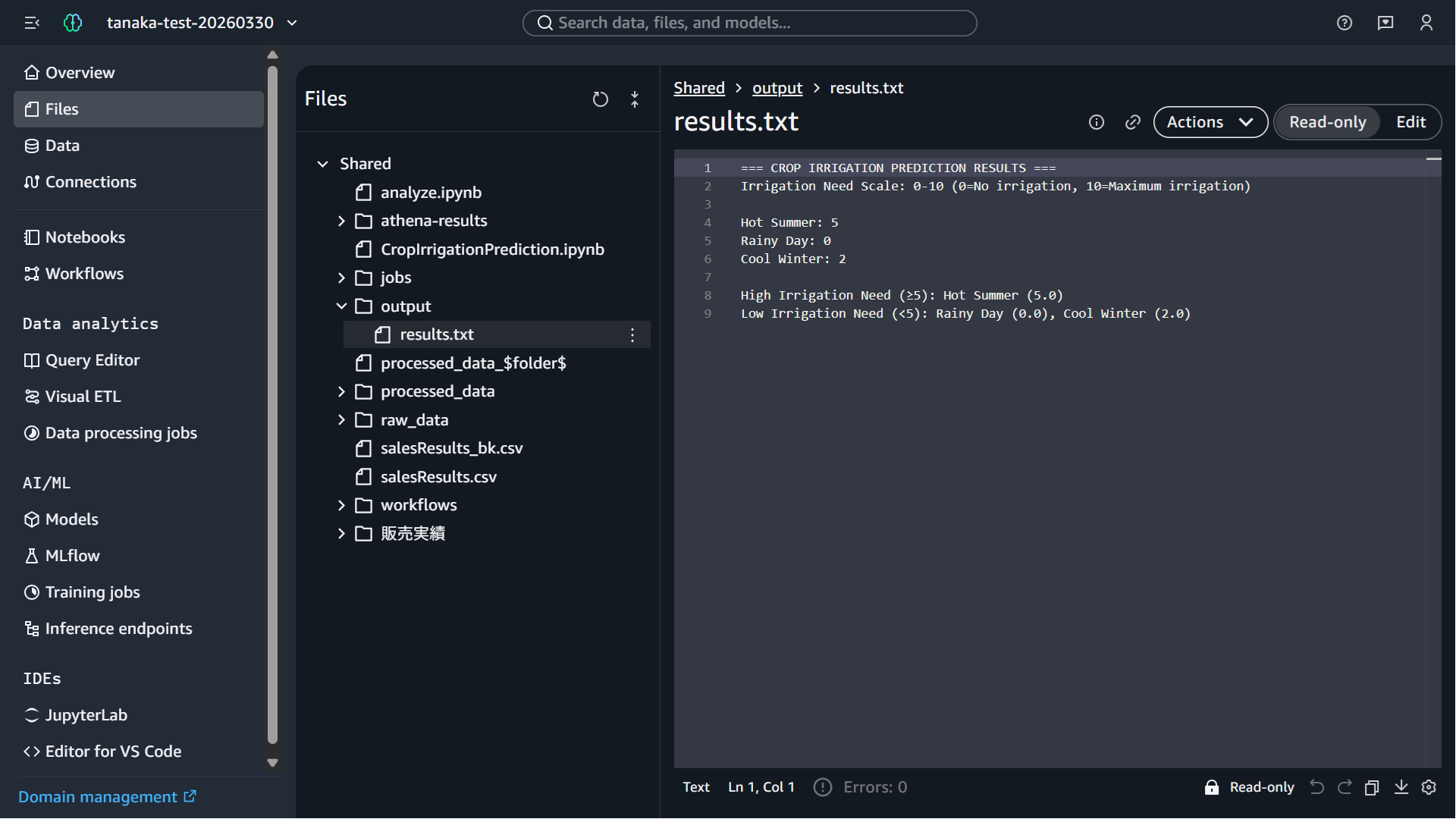Launch Editor for VS Code
Image resolution: width=1456 pixels, height=819 pixels.
click(139, 752)
